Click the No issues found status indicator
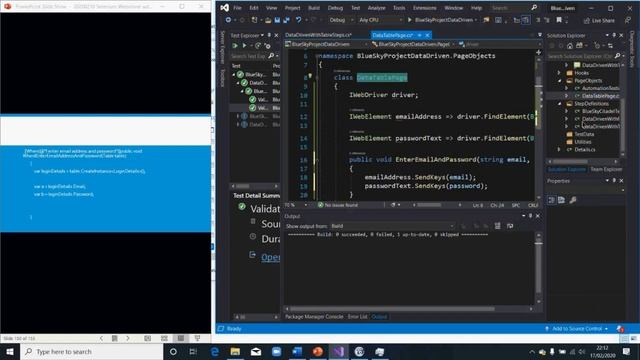This screenshot has height=360, width=640. pyautogui.click(x=338, y=205)
